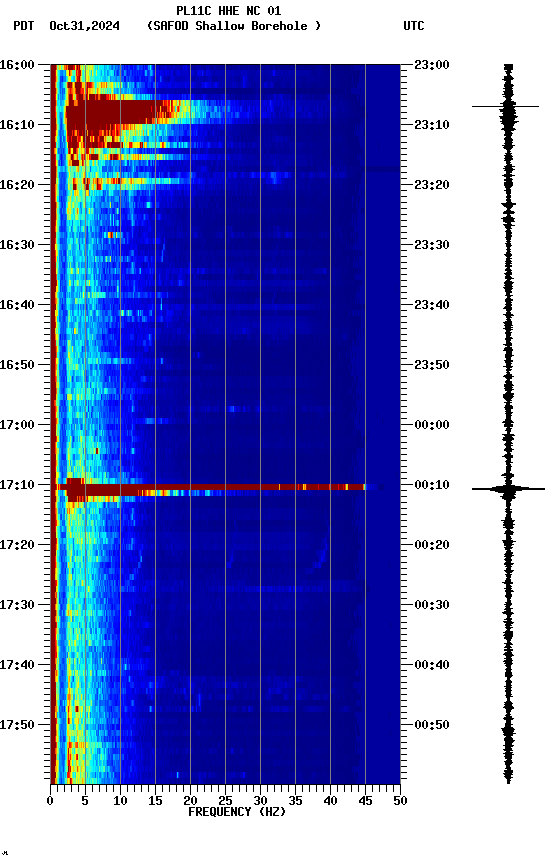Click the 23:40 UTC time label
This screenshot has height=864, width=552.
point(432,305)
